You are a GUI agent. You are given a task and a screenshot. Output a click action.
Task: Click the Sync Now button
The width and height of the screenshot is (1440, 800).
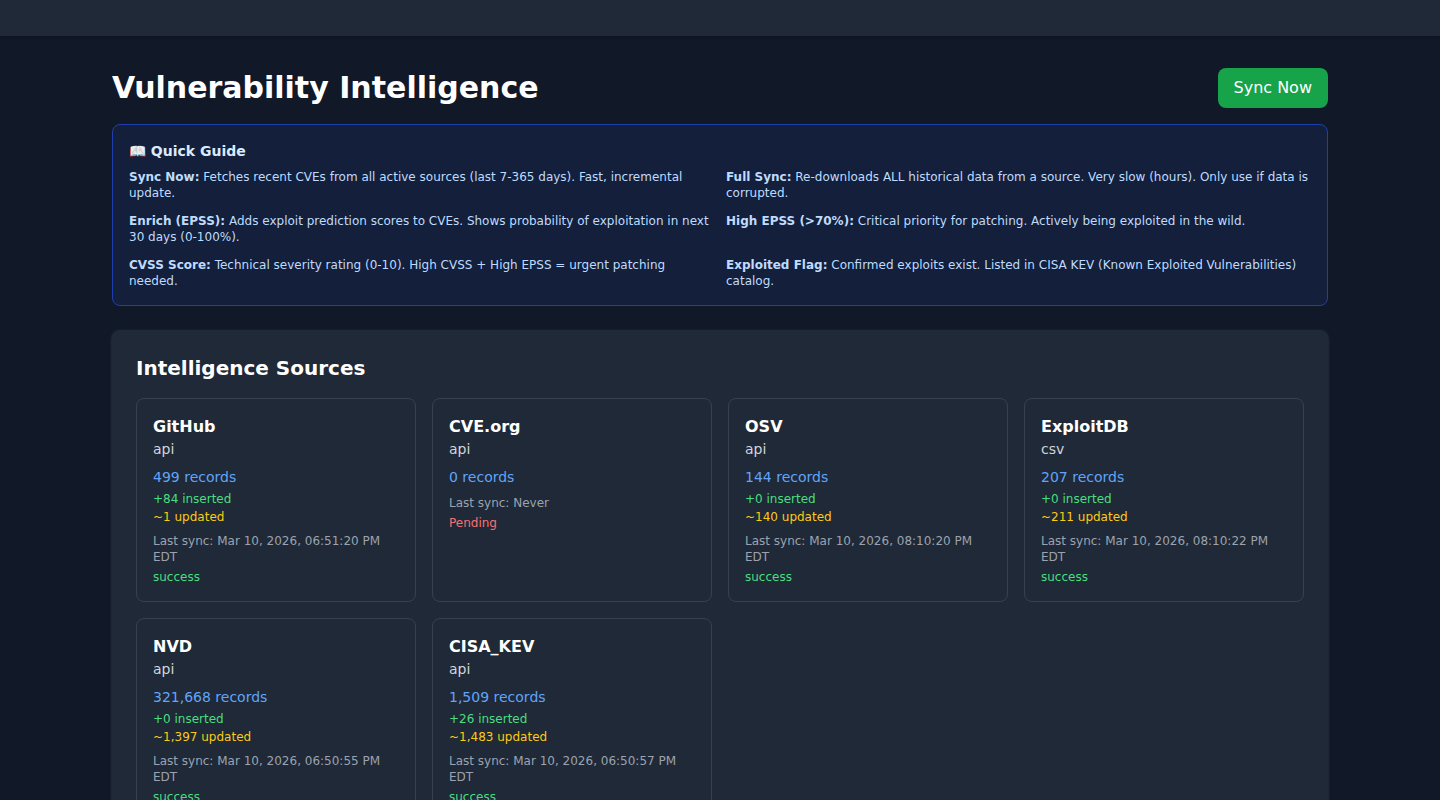tap(1272, 88)
